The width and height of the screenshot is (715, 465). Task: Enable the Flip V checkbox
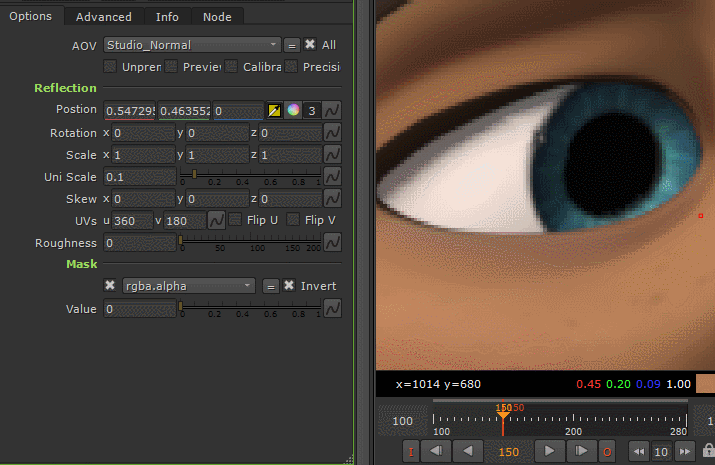[x=293, y=220]
